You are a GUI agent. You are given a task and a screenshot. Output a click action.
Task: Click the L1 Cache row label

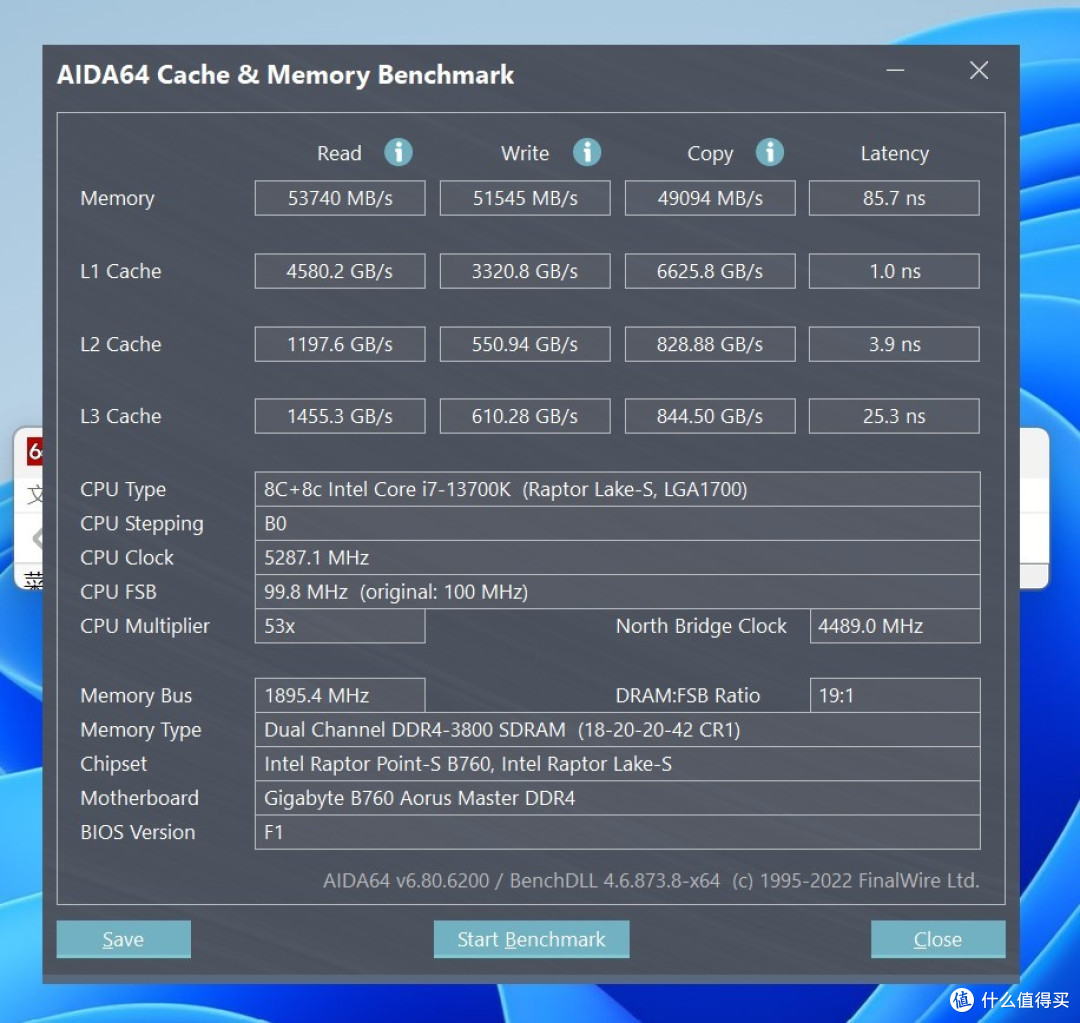click(121, 271)
